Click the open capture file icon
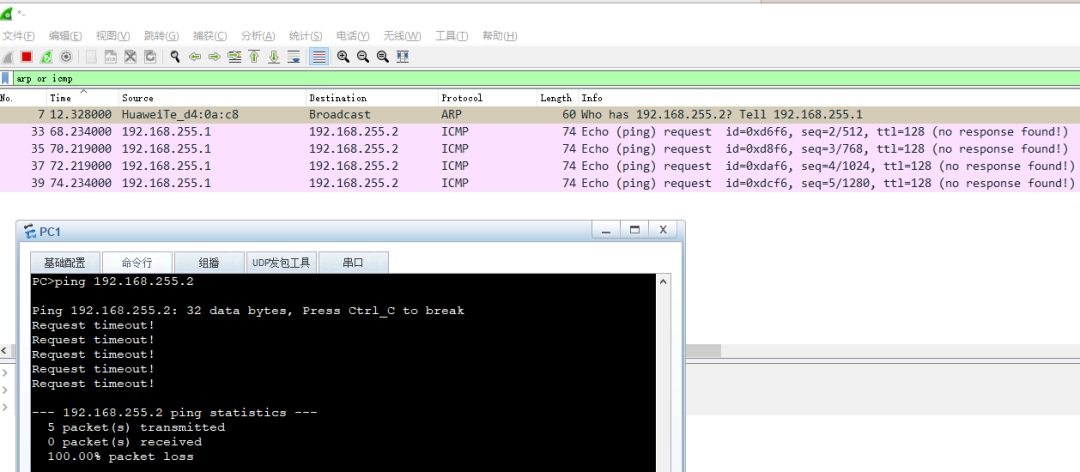Image resolution: width=1080 pixels, height=472 pixels. click(91, 57)
